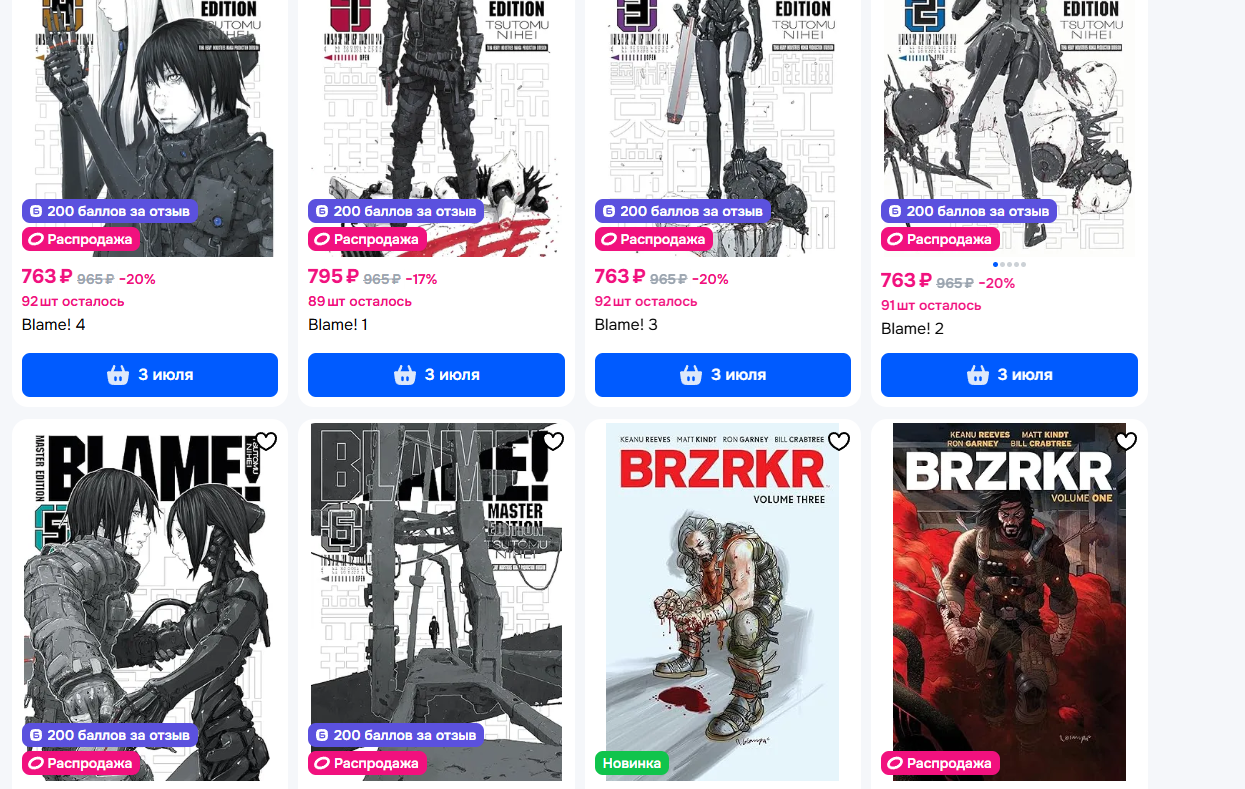This screenshot has height=789, width=1245.
Task: Click Распродажа badge on Blame! 4
Action: click(81, 240)
